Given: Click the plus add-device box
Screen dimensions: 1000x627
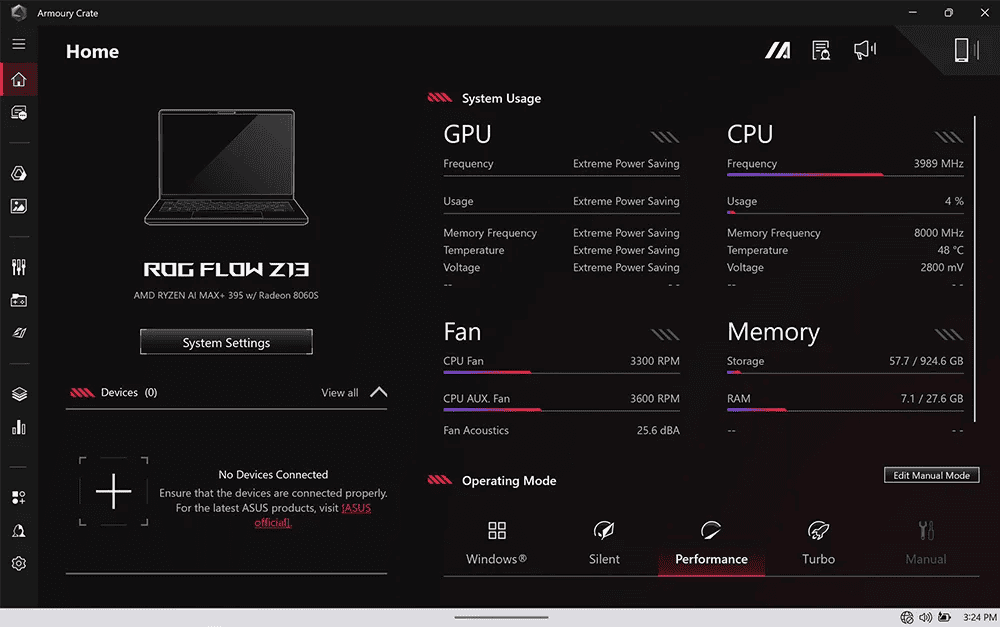Looking at the screenshot, I should pyautogui.click(x=114, y=491).
